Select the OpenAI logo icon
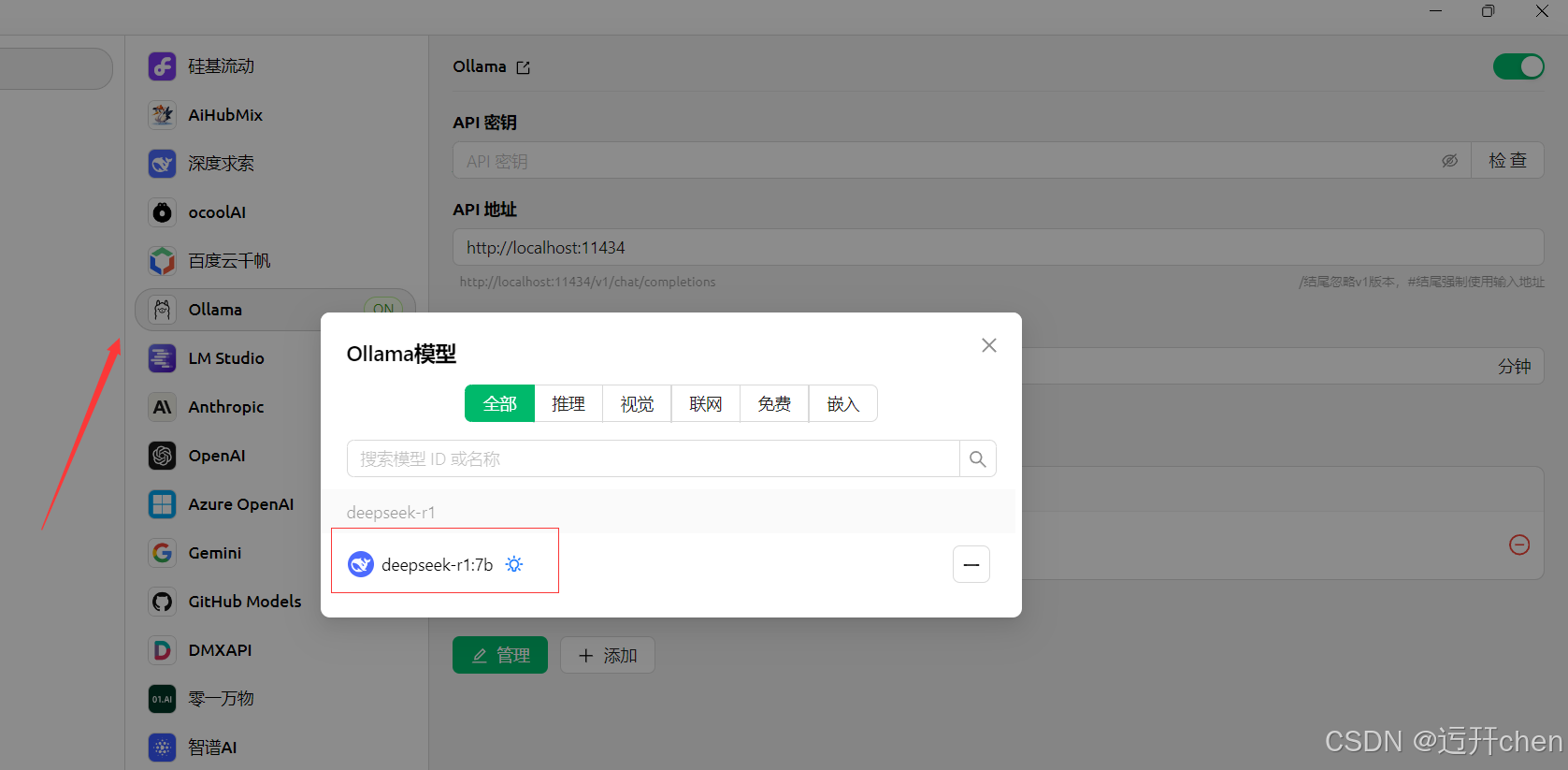Viewport: 1568px width, 770px height. pyautogui.click(x=162, y=456)
